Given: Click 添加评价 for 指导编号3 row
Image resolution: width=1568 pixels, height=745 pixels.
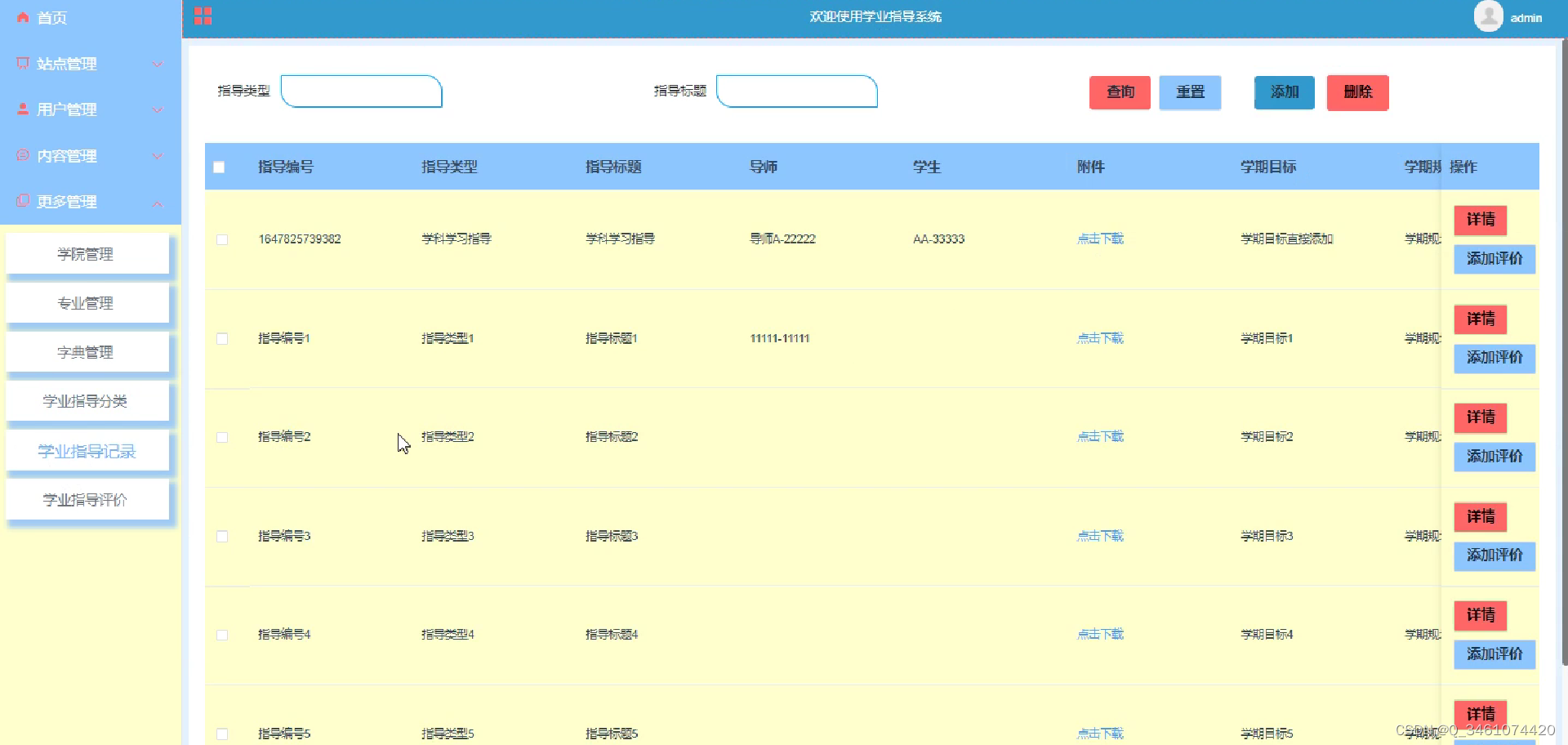Looking at the screenshot, I should coord(1494,555).
